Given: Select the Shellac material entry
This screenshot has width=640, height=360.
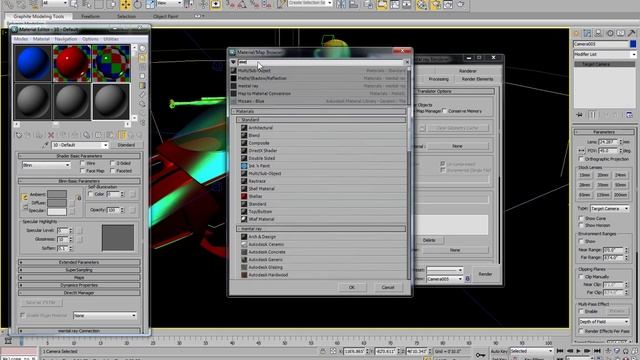Looking at the screenshot, I should [256, 196].
